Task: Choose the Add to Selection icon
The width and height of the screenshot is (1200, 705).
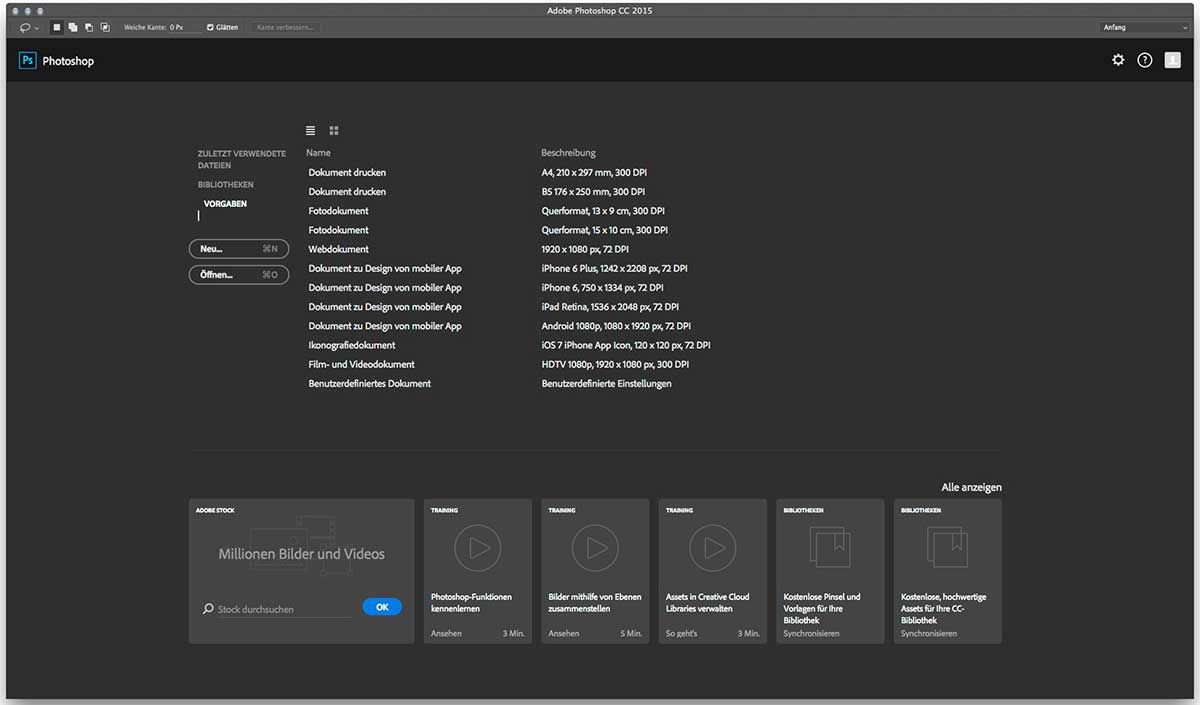Action: click(73, 27)
